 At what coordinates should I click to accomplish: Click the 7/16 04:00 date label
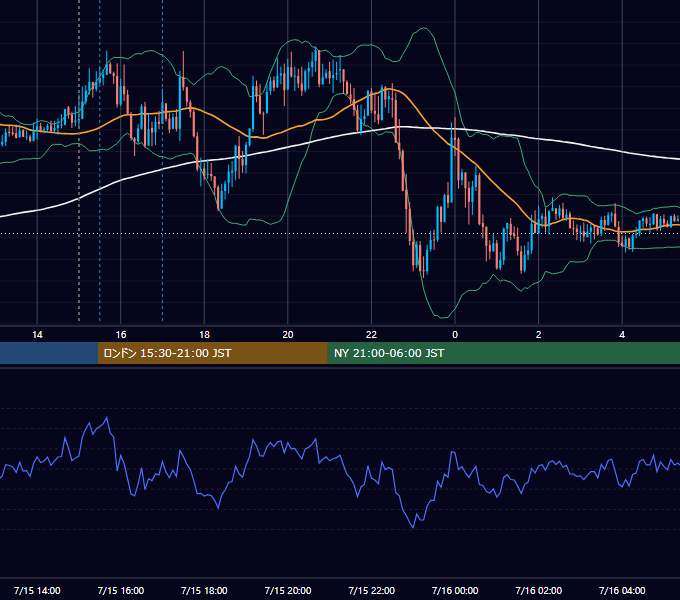[622, 590]
